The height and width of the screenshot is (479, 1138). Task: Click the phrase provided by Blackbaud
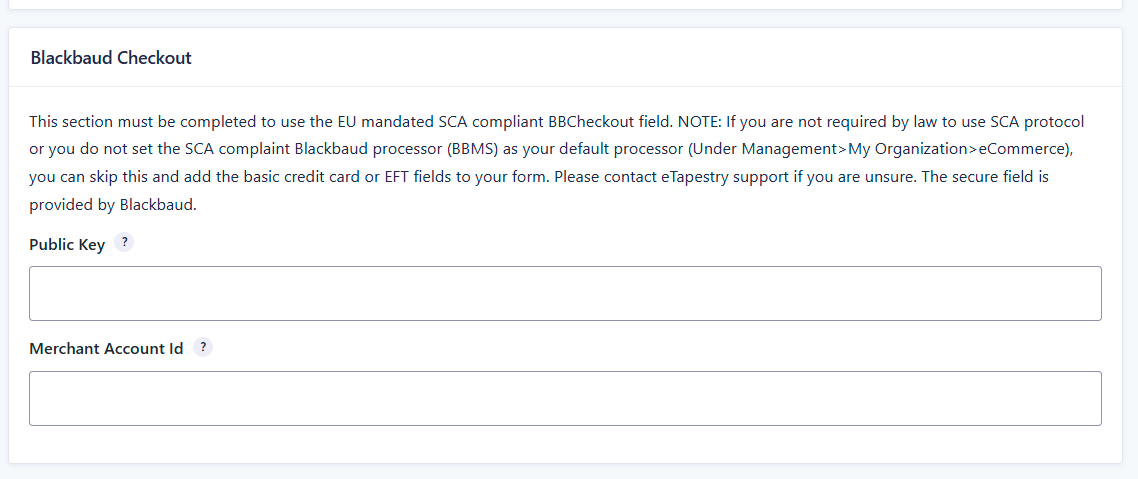[112, 205]
